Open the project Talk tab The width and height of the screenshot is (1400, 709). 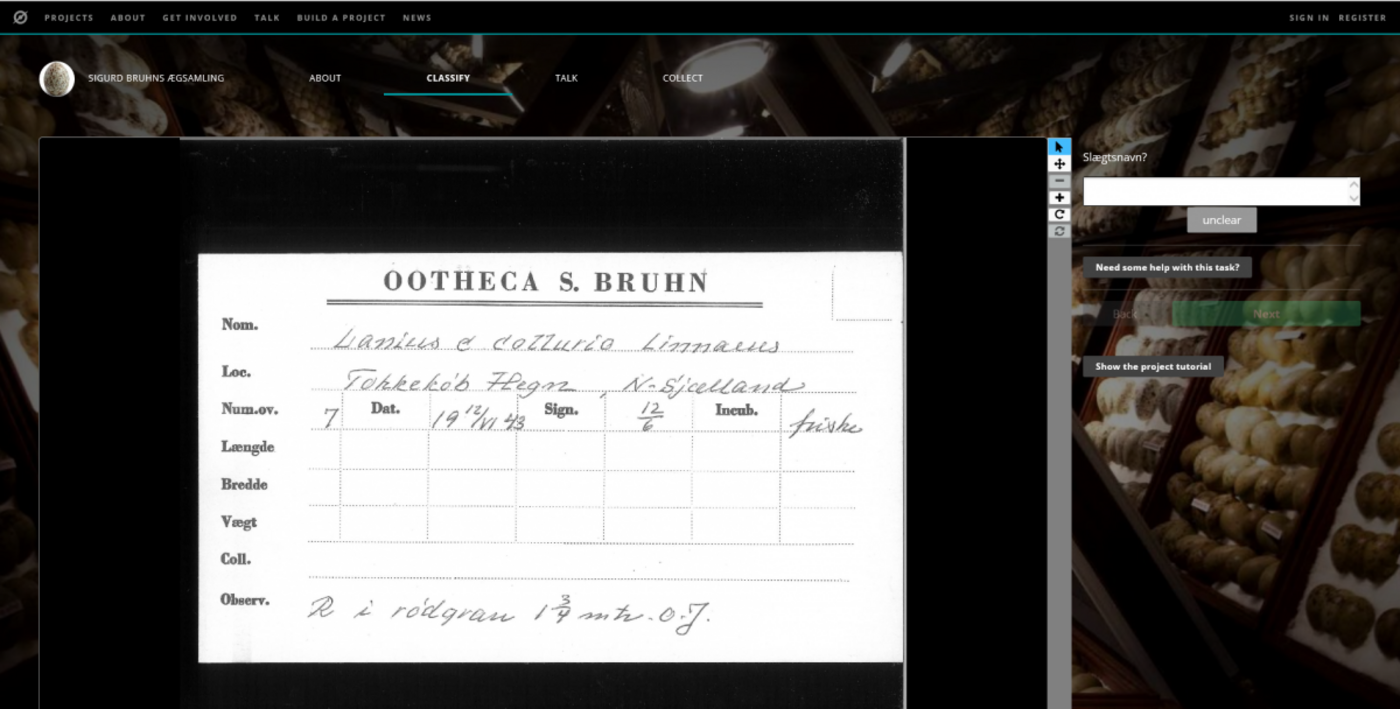(x=566, y=78)
